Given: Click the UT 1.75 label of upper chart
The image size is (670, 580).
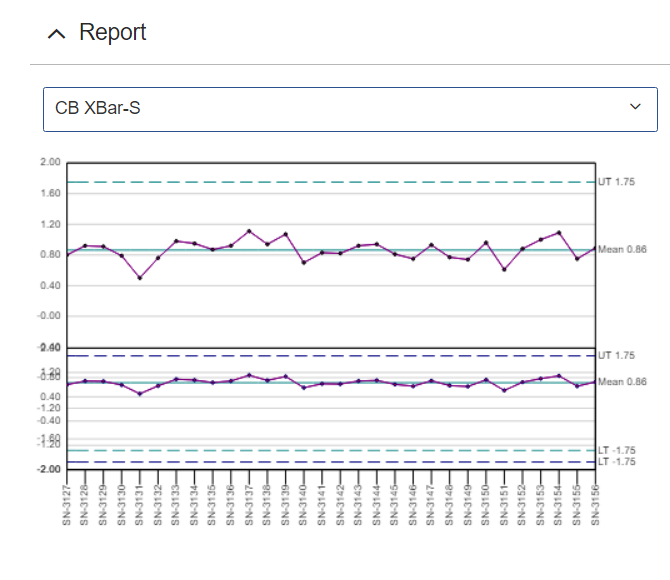Looking at the screenshot, I should [617, 182].
